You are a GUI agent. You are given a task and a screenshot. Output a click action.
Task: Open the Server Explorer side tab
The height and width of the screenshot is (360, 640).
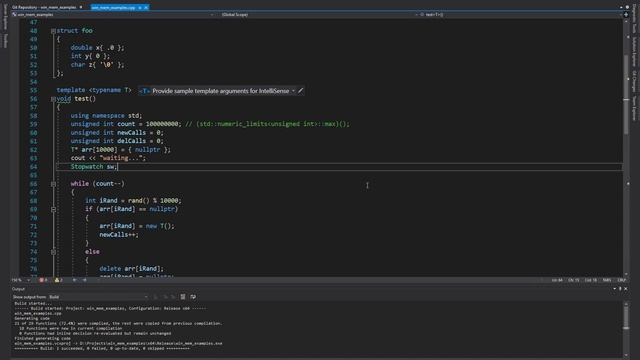click(x=5, y=17)
